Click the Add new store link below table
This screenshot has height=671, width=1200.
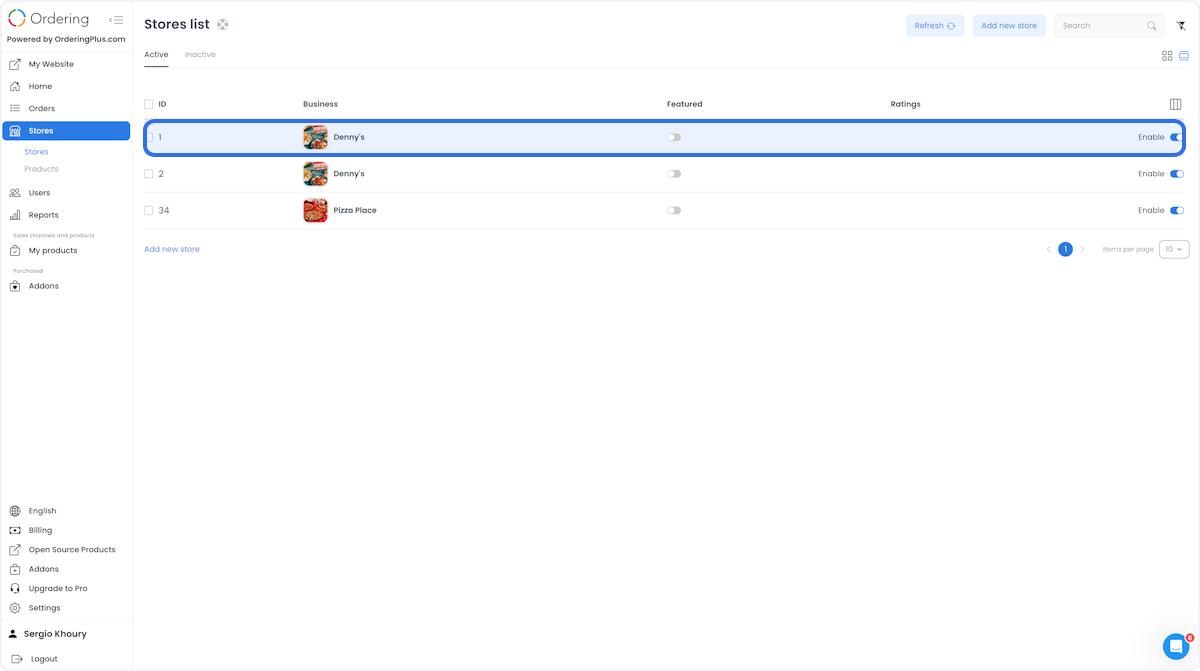point(172,249)
